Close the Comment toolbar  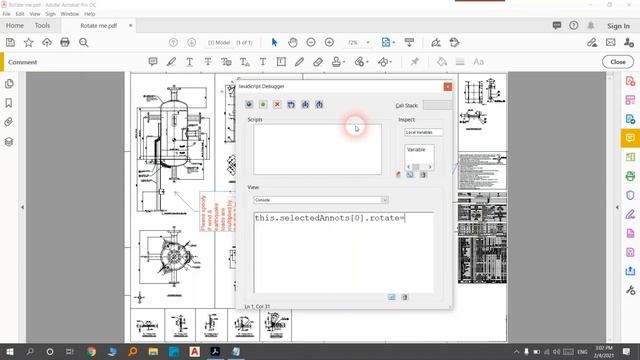point(618,62)
